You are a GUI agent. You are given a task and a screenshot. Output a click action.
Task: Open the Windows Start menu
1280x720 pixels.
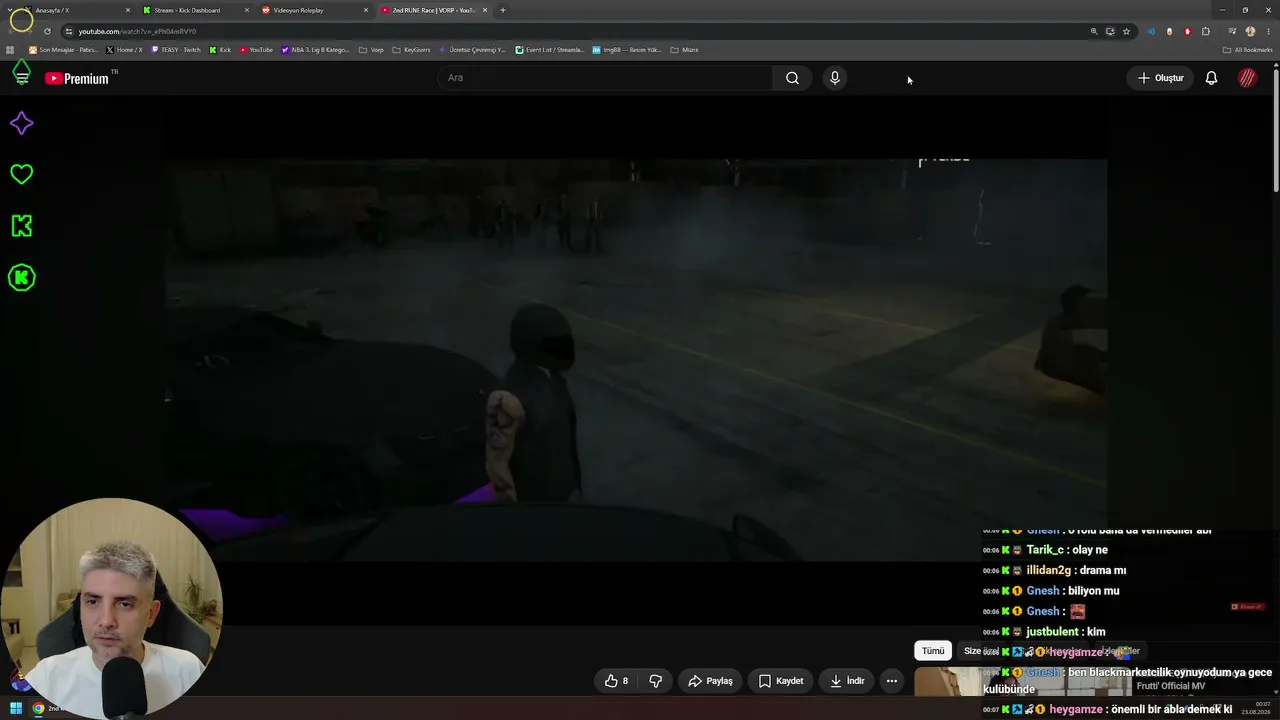(15, 709)
